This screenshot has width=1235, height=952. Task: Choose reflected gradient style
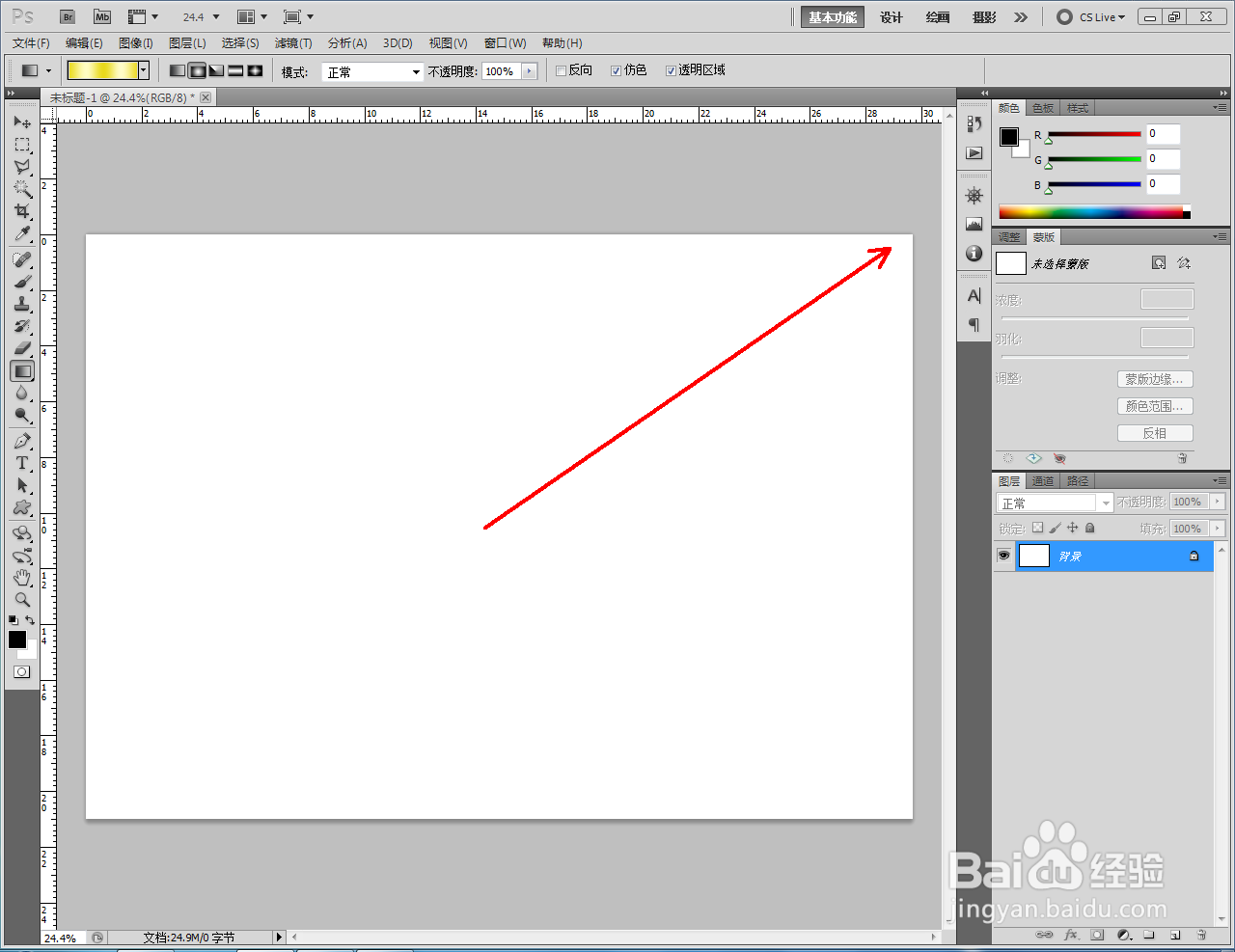click(x=235, y=70)
